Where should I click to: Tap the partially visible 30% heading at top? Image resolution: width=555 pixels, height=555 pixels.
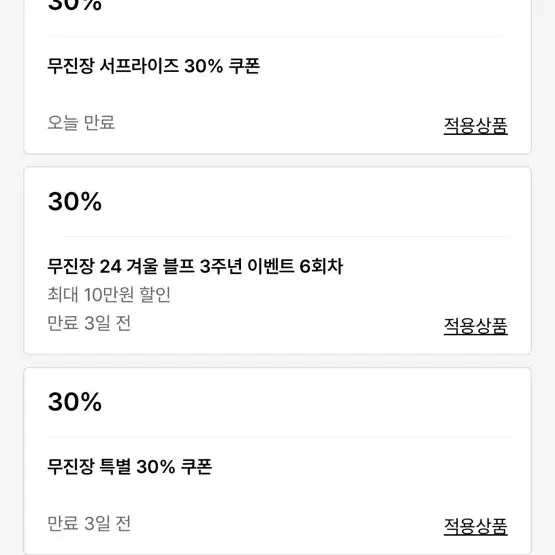[75, 5]
